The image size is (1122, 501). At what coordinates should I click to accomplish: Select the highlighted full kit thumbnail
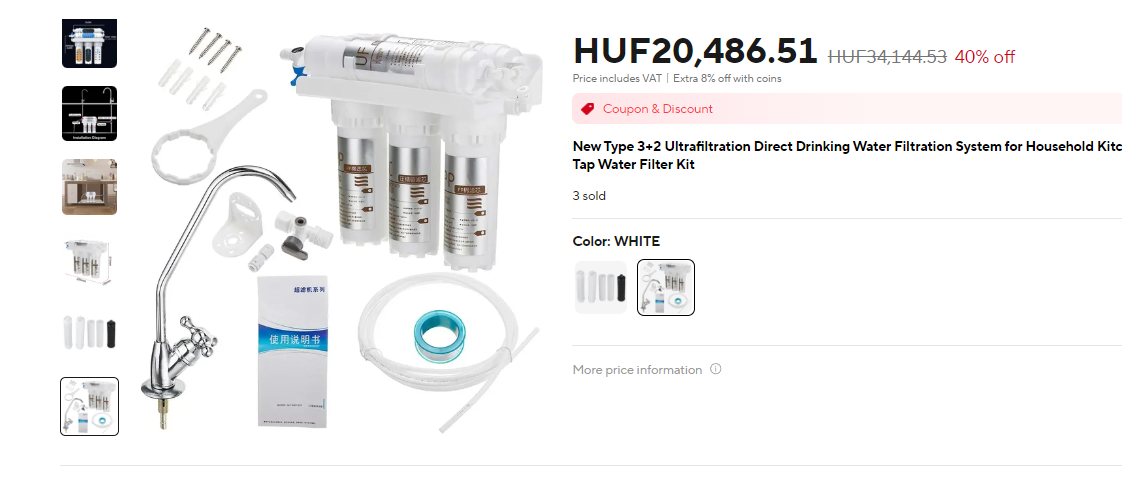click(x=89, y=407)
